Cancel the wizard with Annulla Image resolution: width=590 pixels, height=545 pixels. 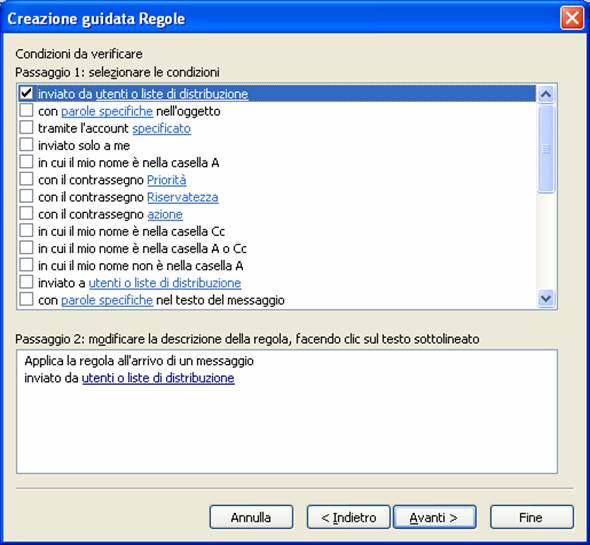click(x=251, y=517)
